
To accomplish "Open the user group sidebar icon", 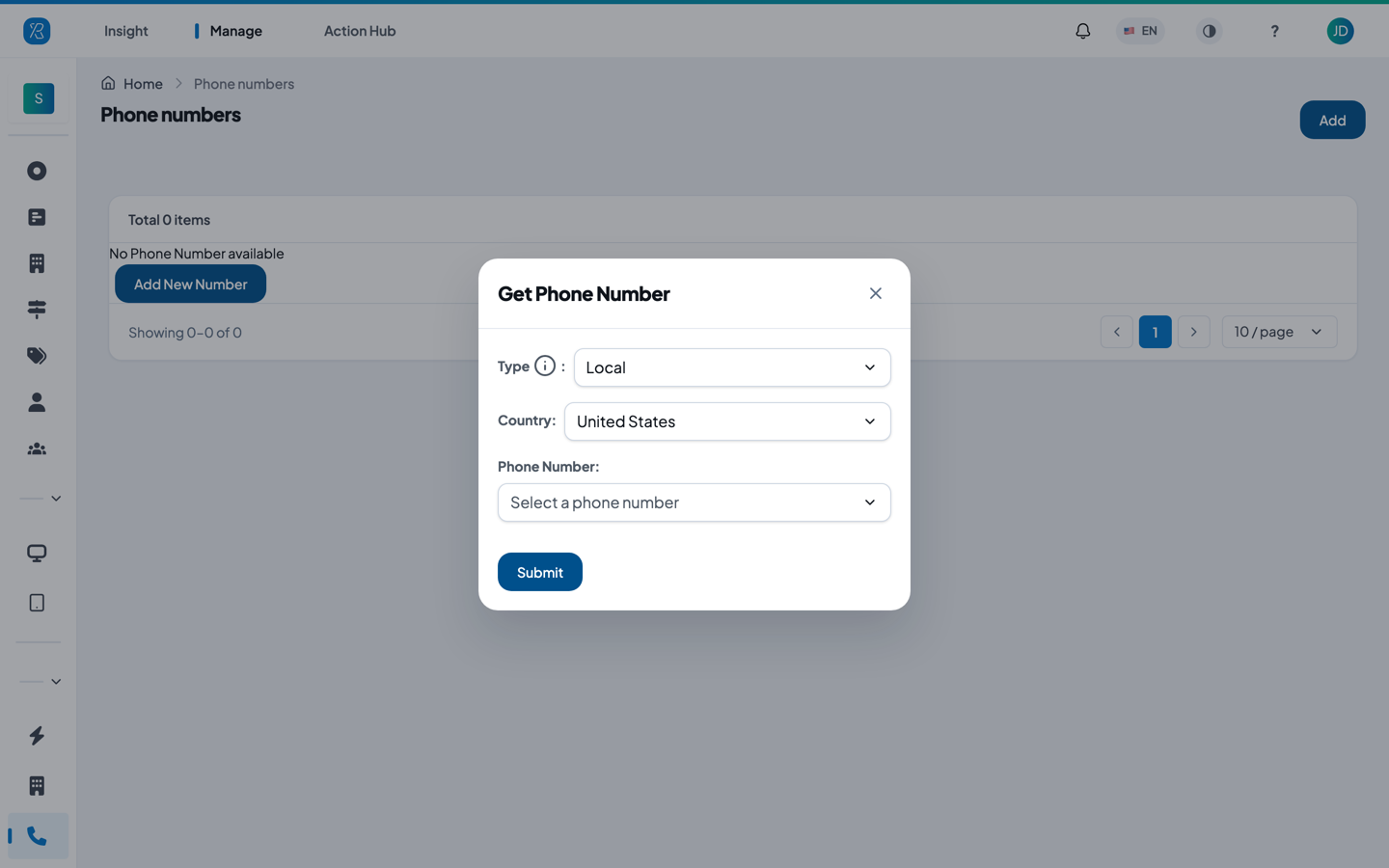I will (x=37, y=448).
